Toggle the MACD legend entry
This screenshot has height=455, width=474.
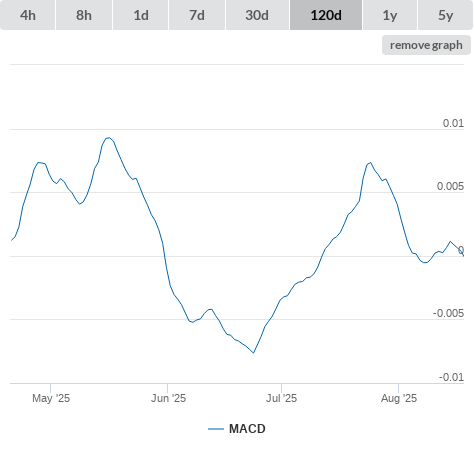tap(247, 429)
